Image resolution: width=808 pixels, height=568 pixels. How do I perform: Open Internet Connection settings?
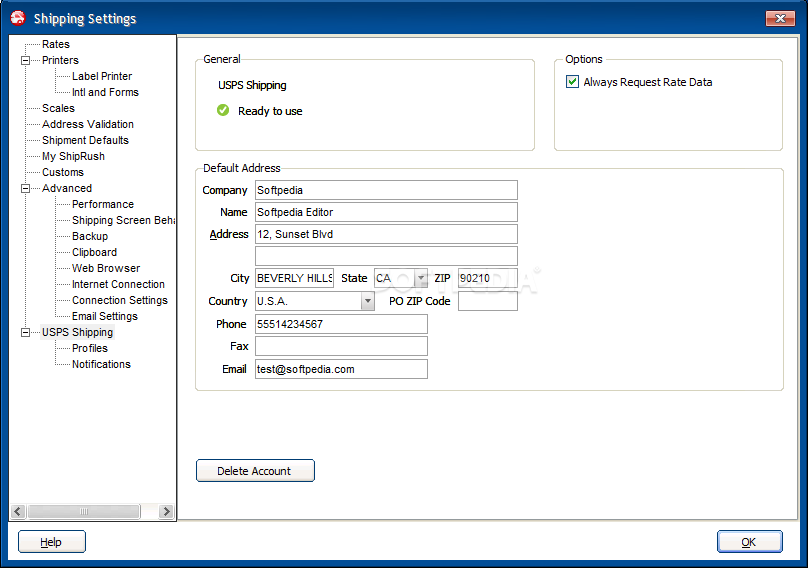[x=118, y=284]
